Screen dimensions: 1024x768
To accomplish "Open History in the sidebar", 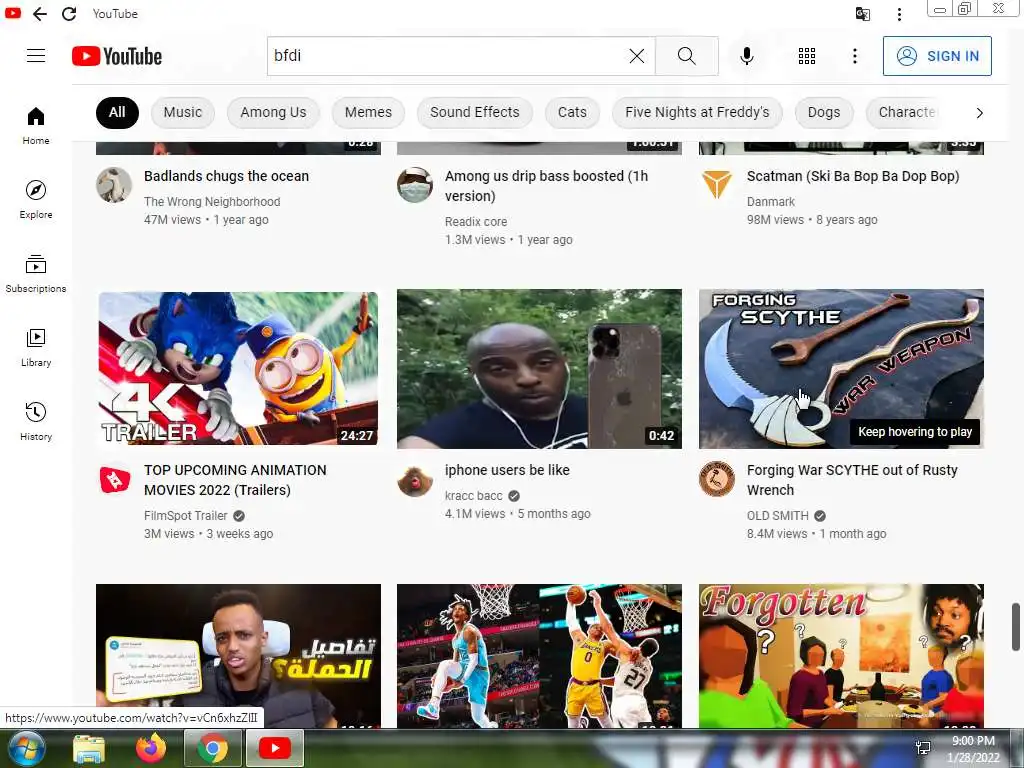I will click(x=36, y=421).
